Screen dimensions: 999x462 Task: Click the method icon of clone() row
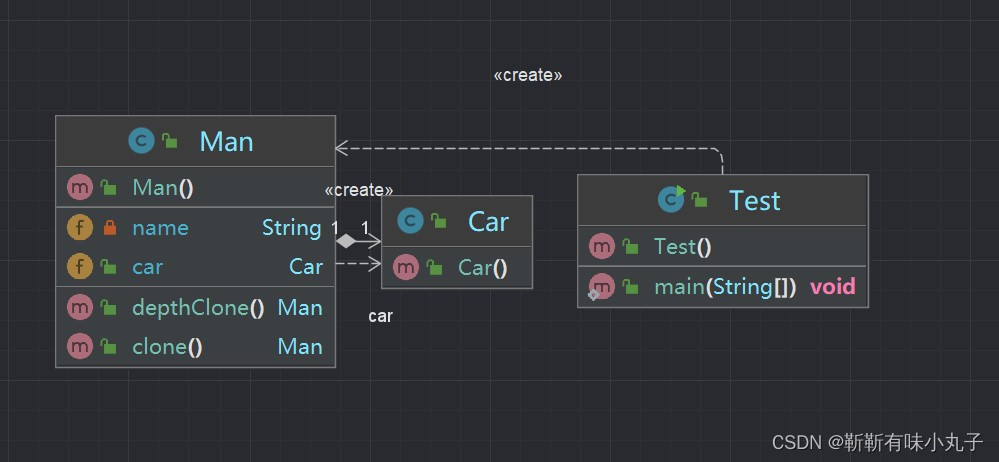click(x=80, y=347)
